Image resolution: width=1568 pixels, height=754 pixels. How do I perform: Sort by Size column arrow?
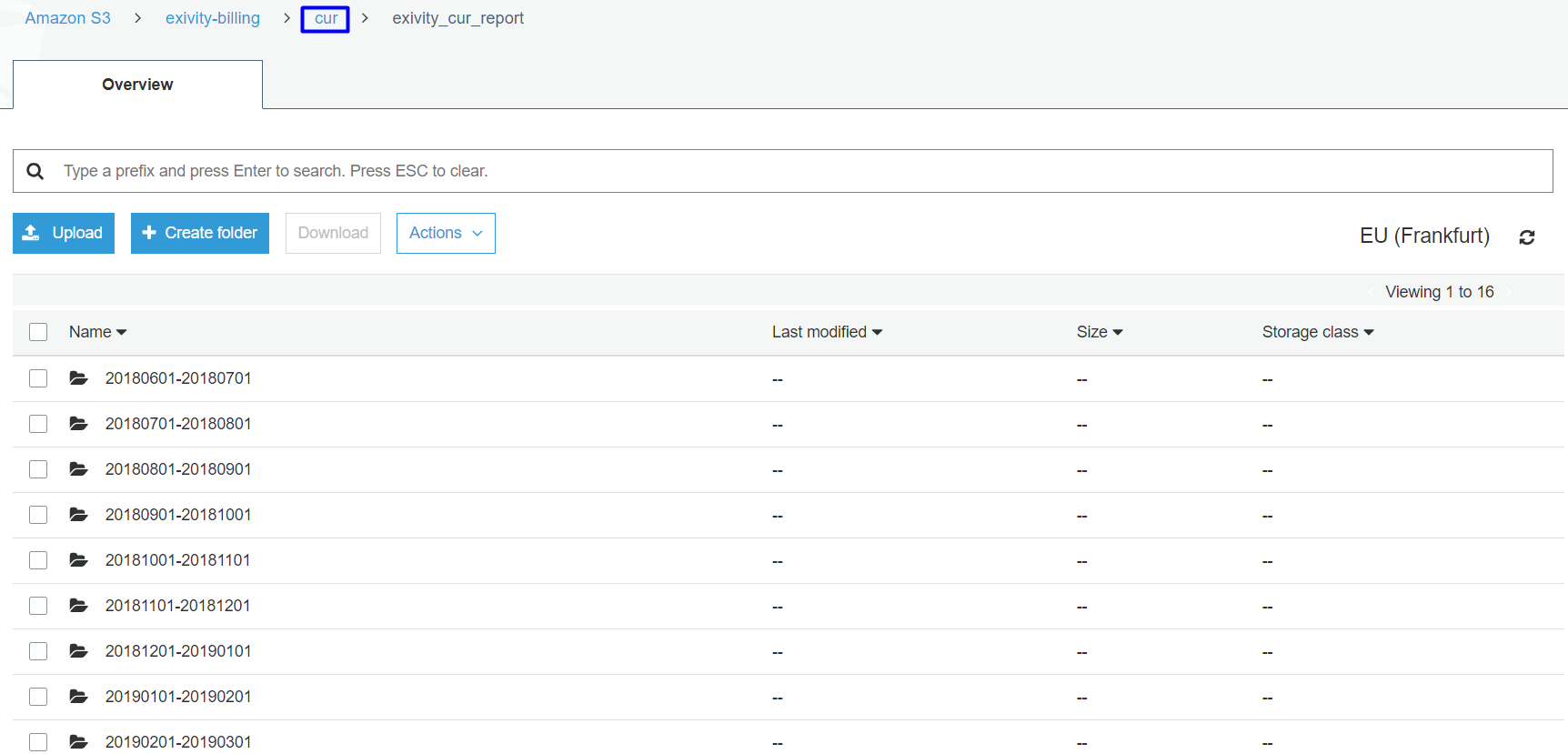pyautogui.click(x=1118, y=332)
